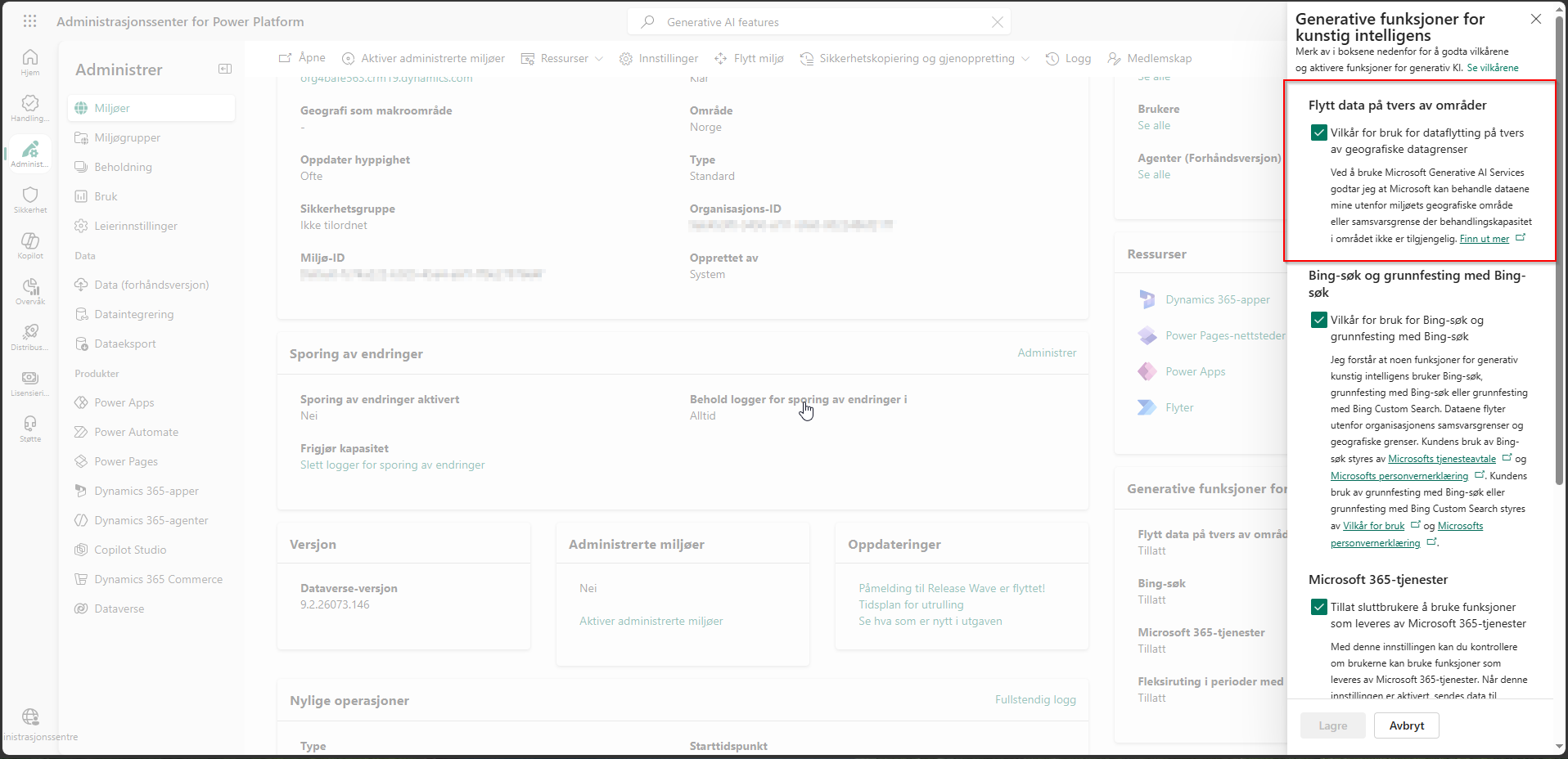
Task: Open Dynamics 365-apper in left navigation
Action: [151, 491]
